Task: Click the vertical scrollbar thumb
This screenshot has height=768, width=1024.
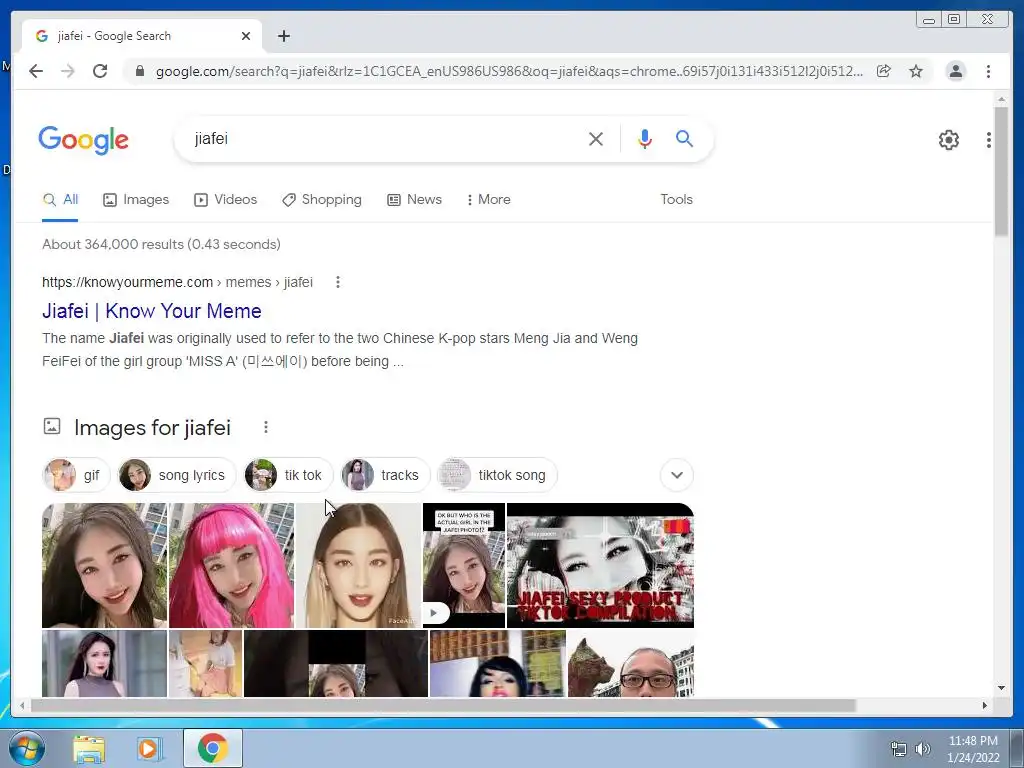Action: [1001, 171]
